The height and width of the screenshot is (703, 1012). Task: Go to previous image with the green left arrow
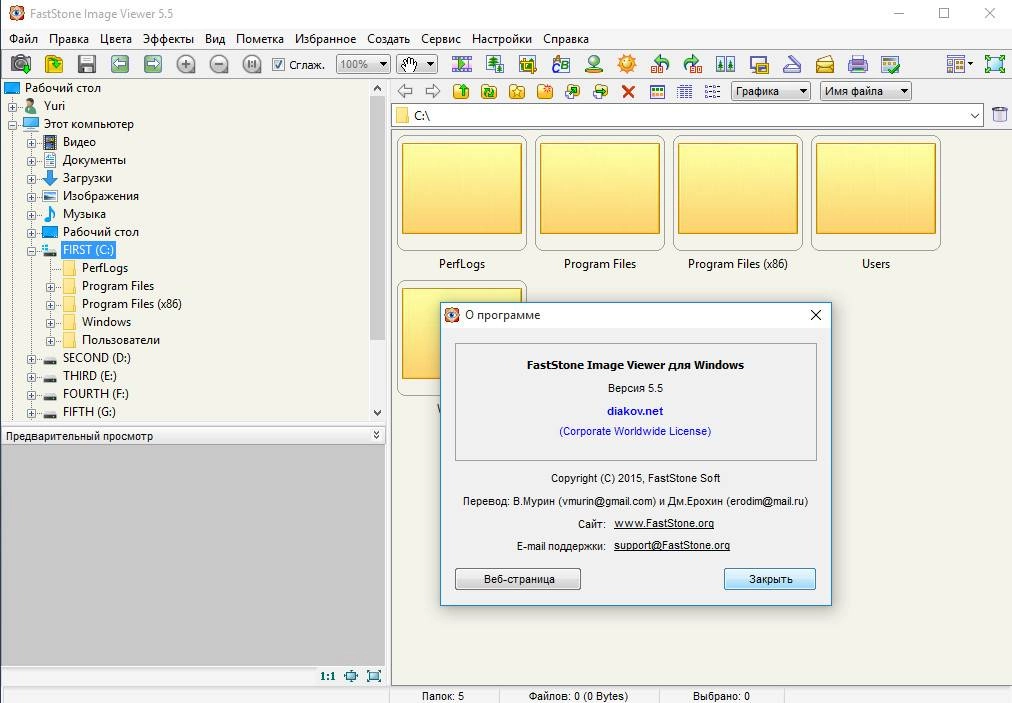[119, 64]
